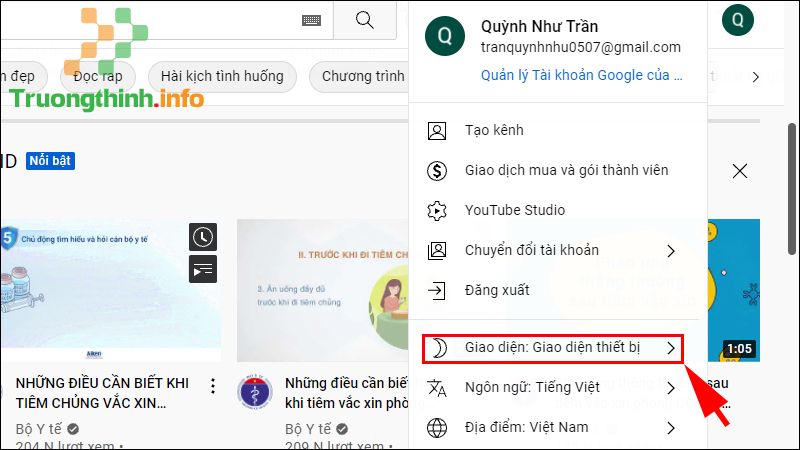Click the search magnifier button
800x450 pixels.
[x=365, y=20]
